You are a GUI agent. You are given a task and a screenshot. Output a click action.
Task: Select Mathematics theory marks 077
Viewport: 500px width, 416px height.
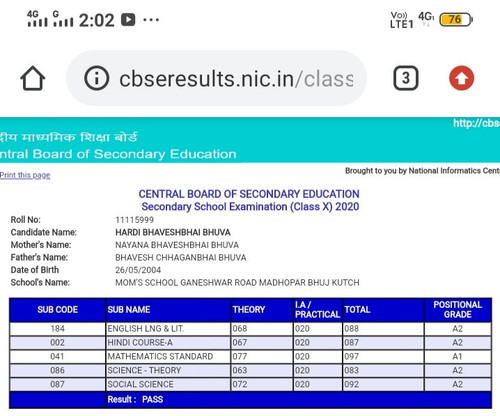pos(262,357)
